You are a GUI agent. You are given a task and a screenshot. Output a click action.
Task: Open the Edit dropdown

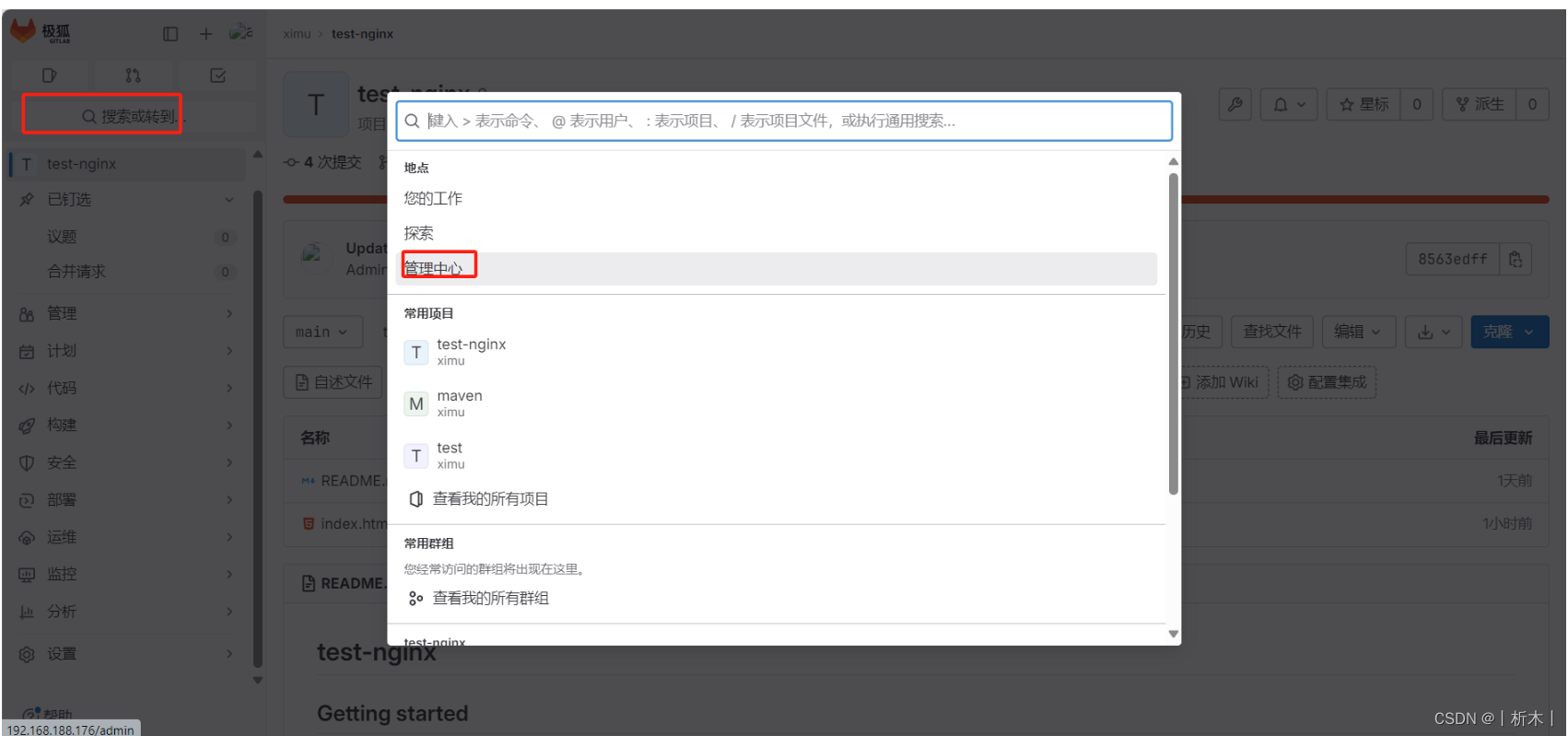(1359, 332)
